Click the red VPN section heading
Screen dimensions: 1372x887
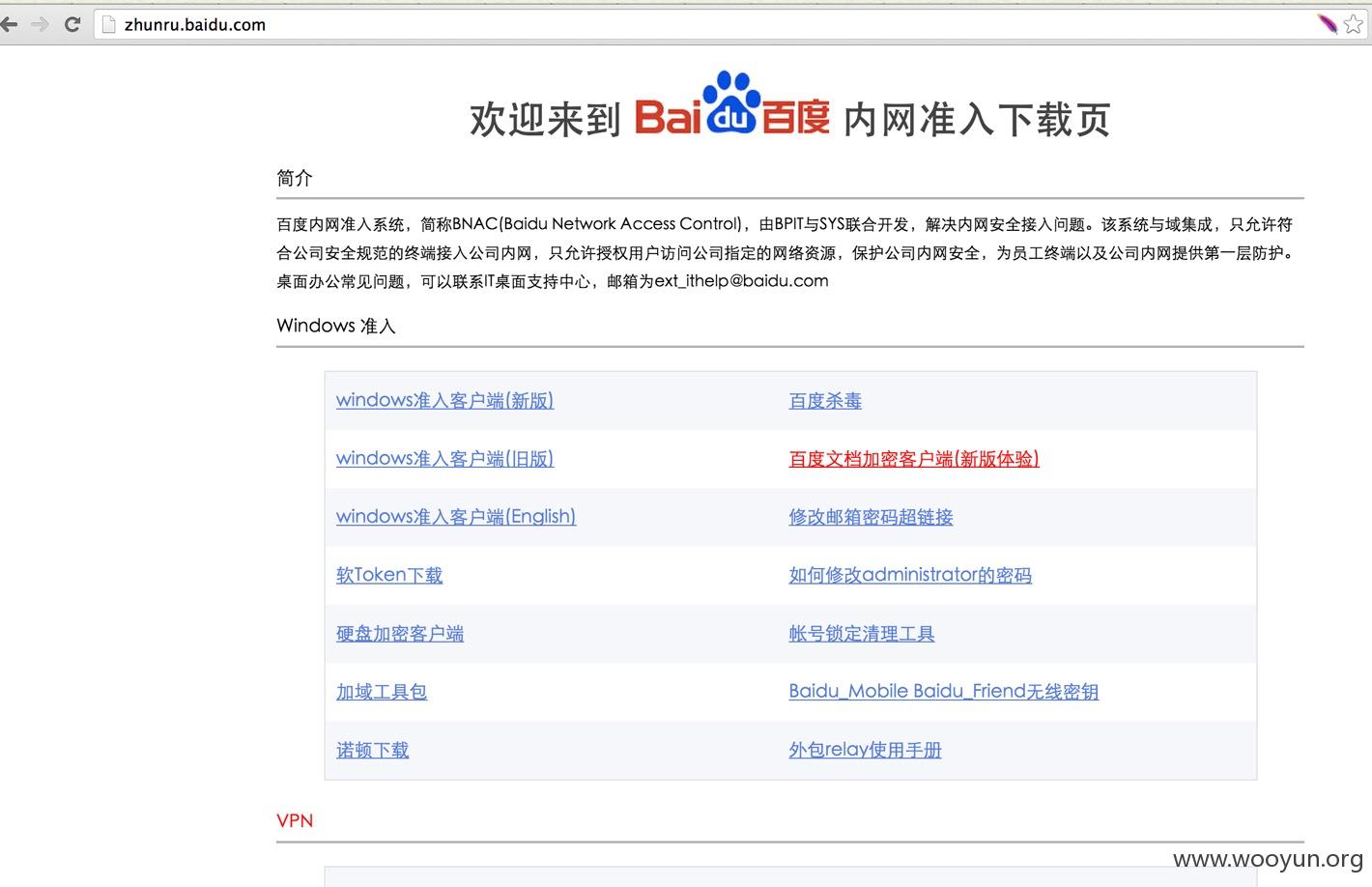[x=295, y=820]
